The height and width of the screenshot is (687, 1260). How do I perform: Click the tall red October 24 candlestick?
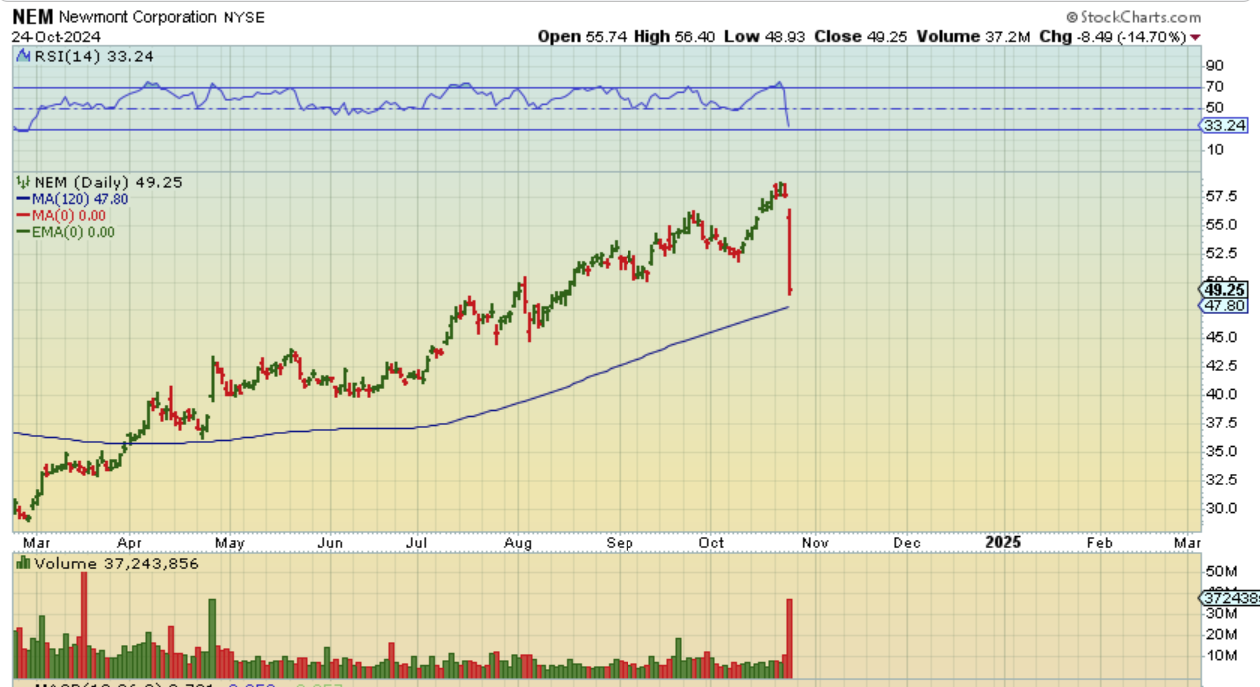790,251
